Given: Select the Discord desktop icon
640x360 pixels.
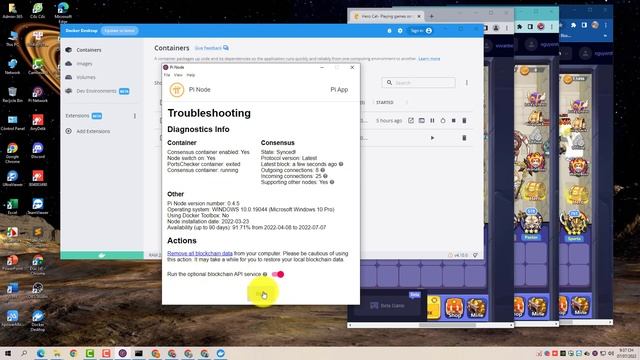Looking at the screenshot, I should [38, 150].
